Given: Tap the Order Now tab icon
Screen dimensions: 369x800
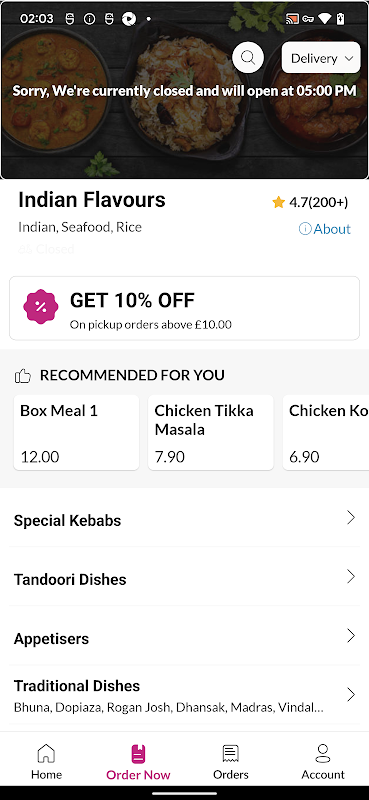Looking at the screenshot, I should point(138,754).
